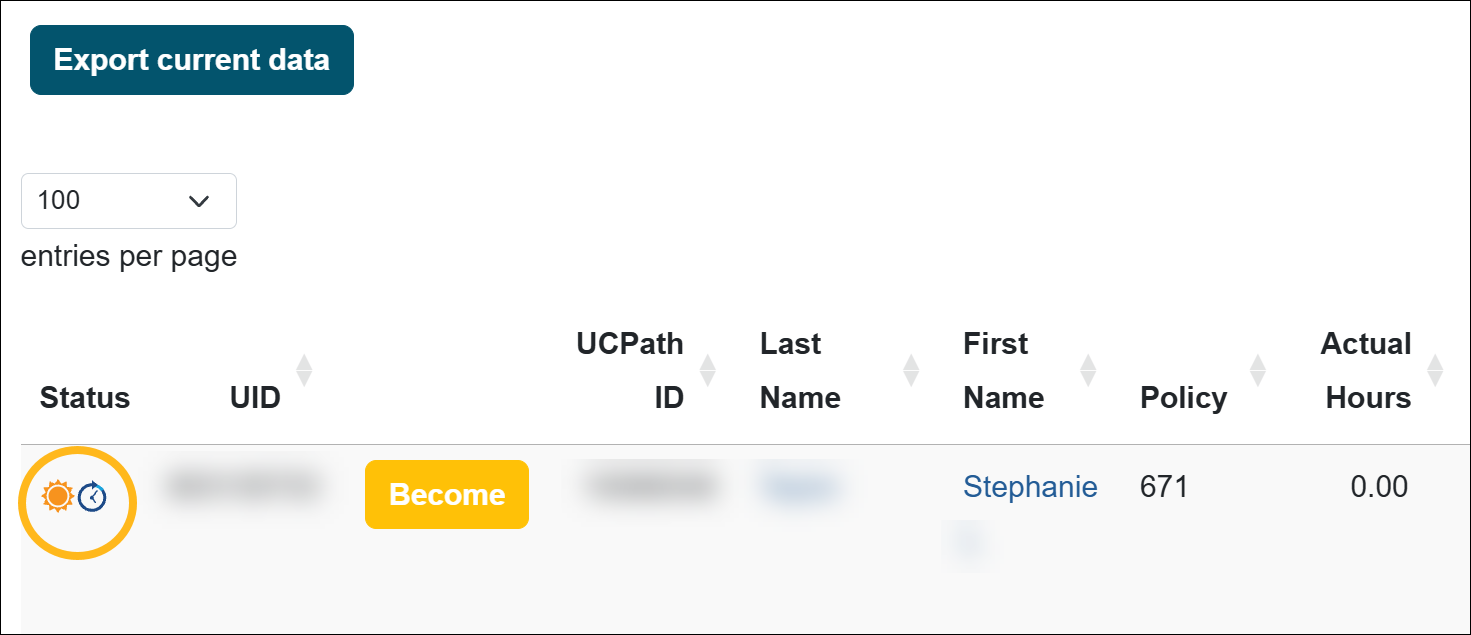Screen dimensions: 1471x635
Task: Click the chevron arrow beside 100
Action: point(199,201)
